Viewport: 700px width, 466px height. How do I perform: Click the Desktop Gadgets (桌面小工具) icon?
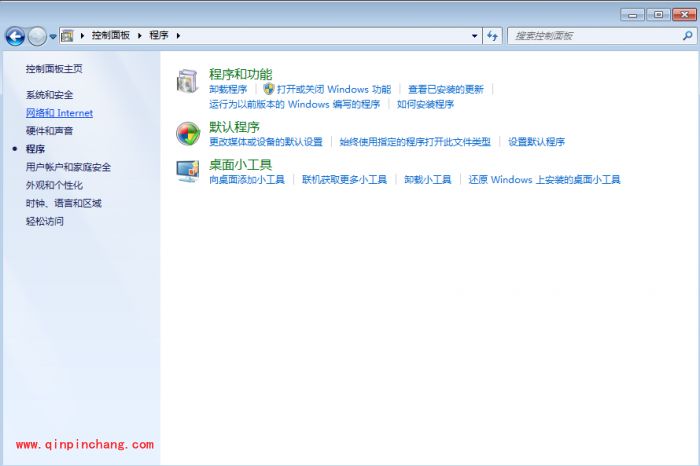(x=188, y=171)
